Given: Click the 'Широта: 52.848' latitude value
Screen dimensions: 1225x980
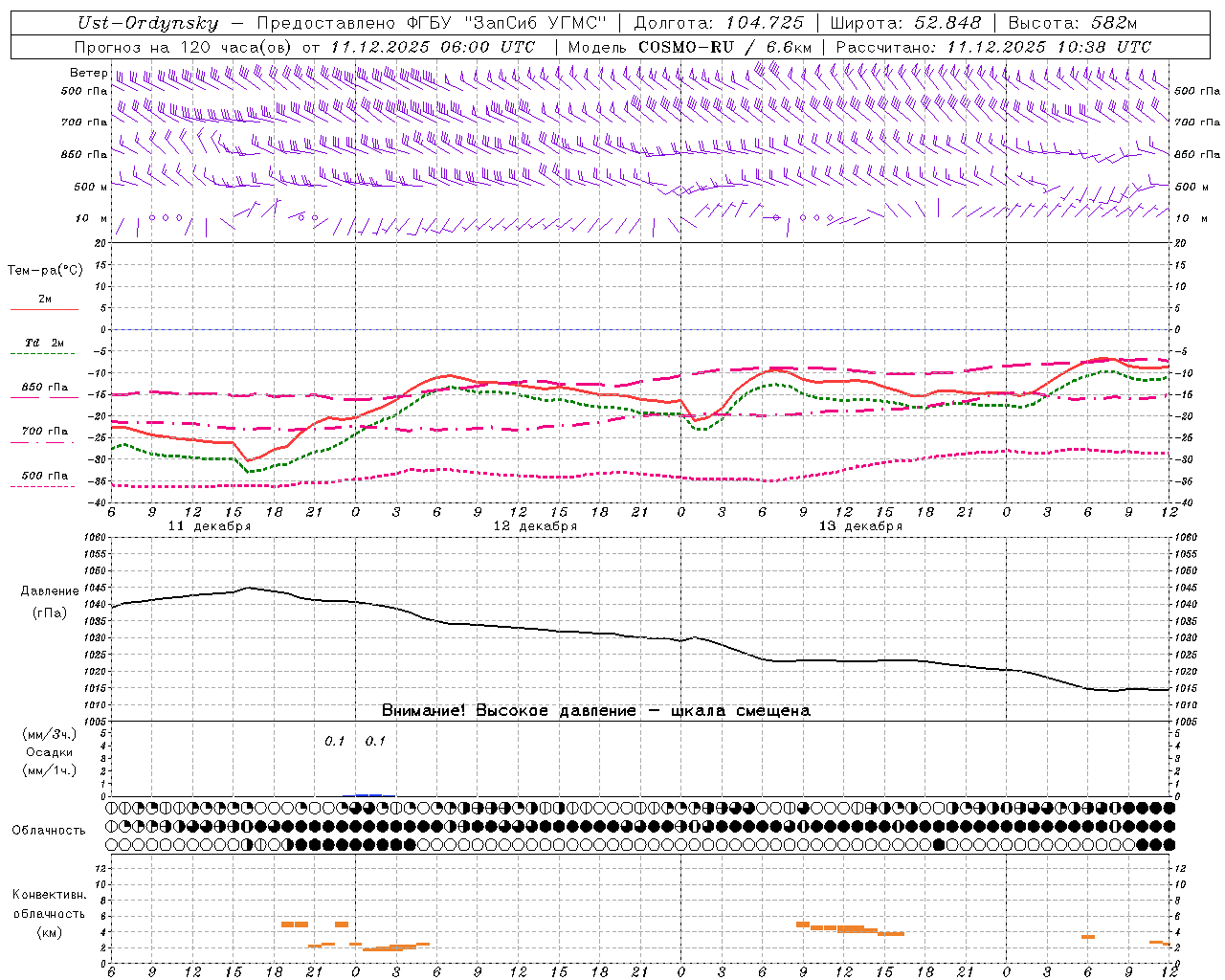Looking at the screenshot, I should (906, 23).
